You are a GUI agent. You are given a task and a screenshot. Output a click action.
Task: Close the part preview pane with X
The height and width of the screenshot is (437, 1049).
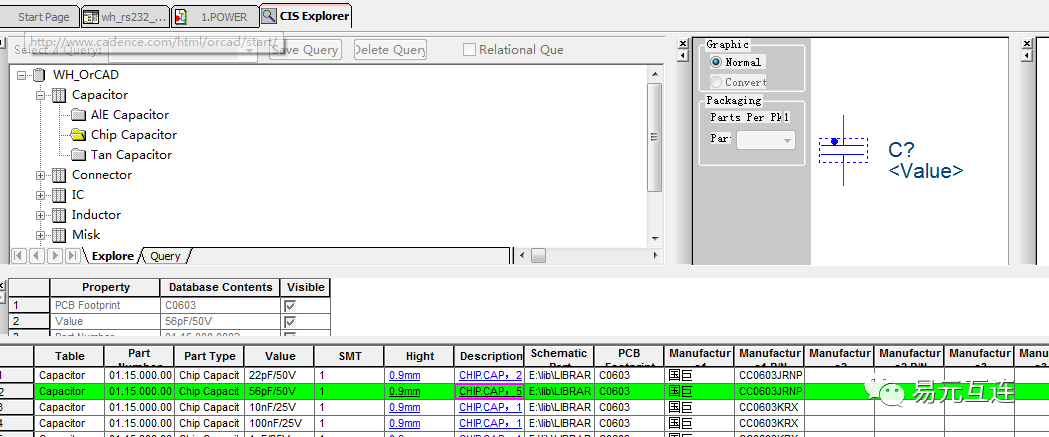point(683,43)
